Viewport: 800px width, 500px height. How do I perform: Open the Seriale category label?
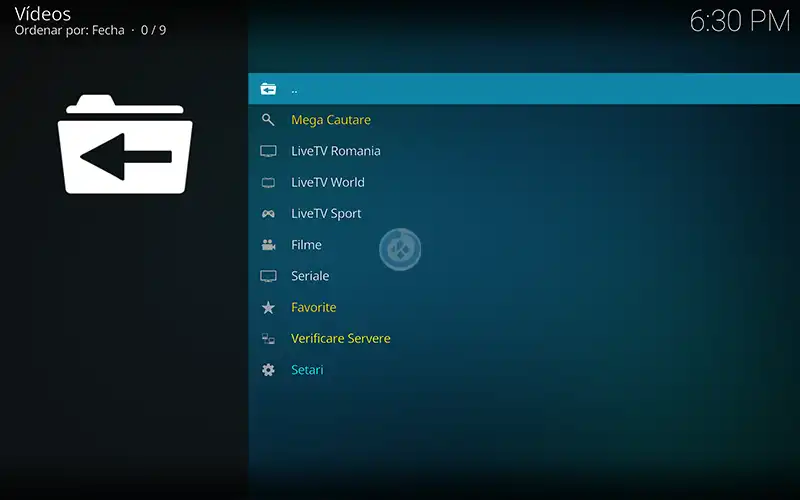pyautogui.click(x=310, y=276)
